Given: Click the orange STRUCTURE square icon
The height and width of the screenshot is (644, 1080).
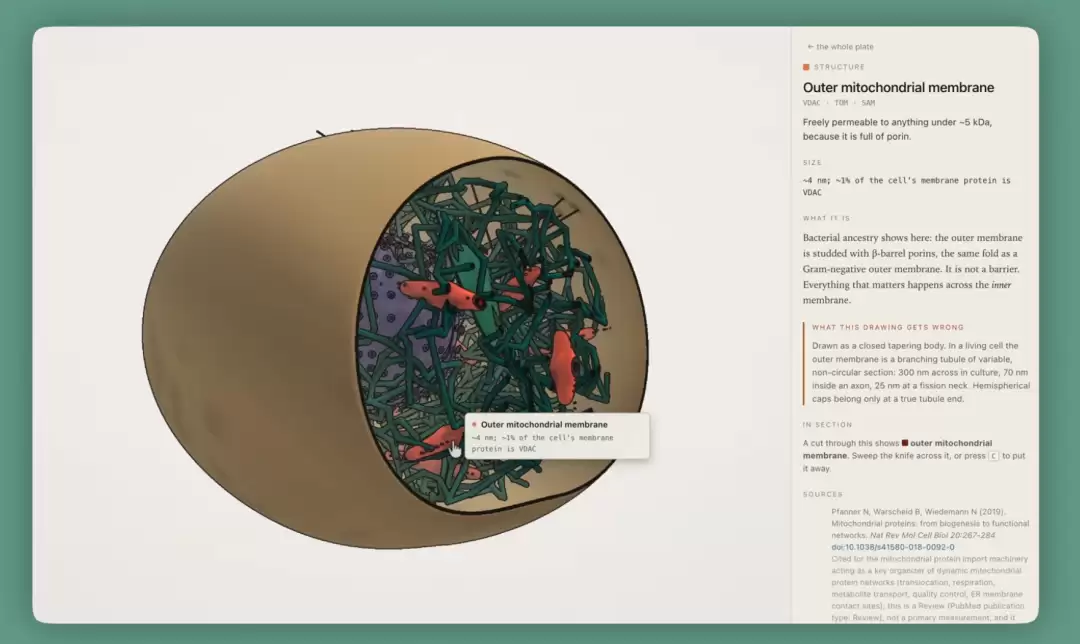Looking at the screenshot, I should tap(806, 67).
